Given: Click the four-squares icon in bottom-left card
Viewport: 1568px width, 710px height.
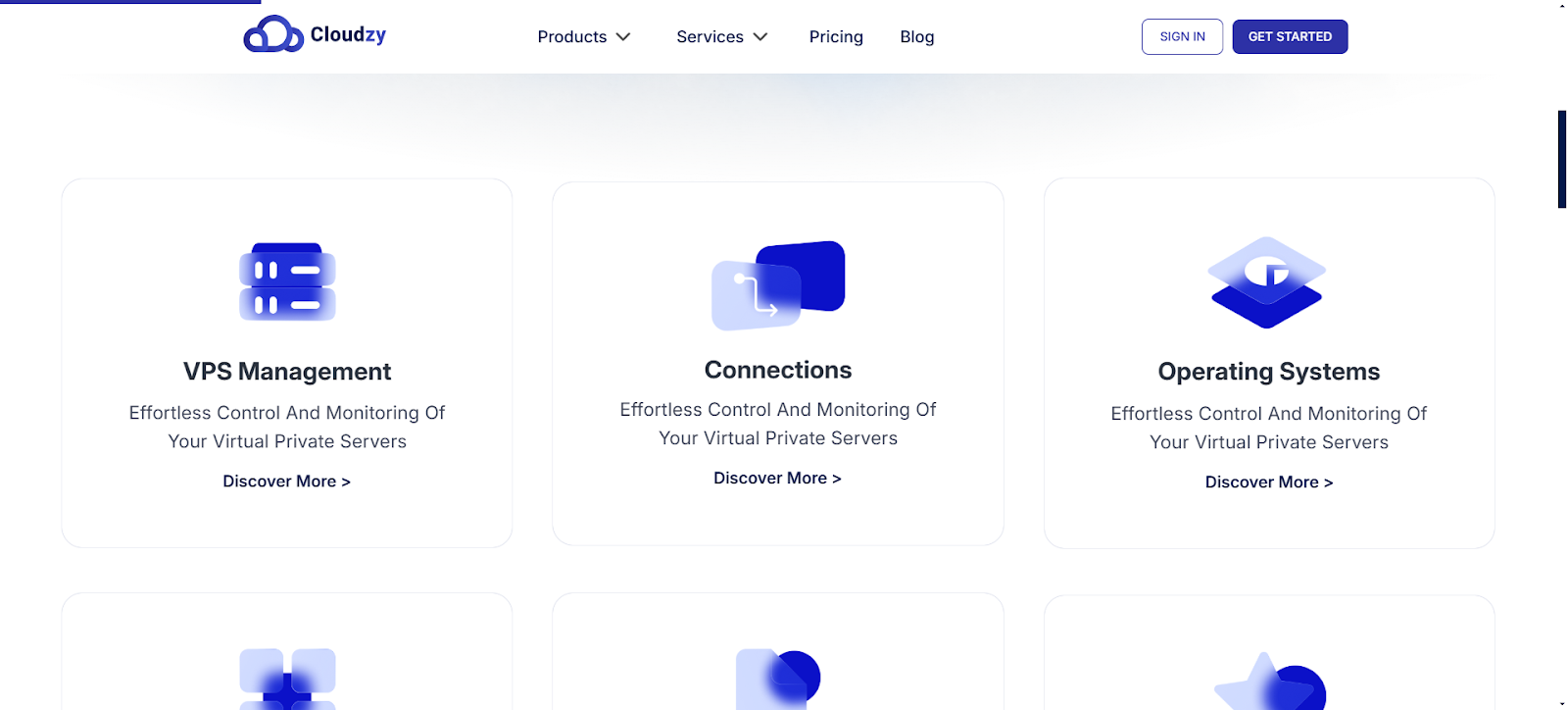Looking at the screenshot, I should click(287, 679).
